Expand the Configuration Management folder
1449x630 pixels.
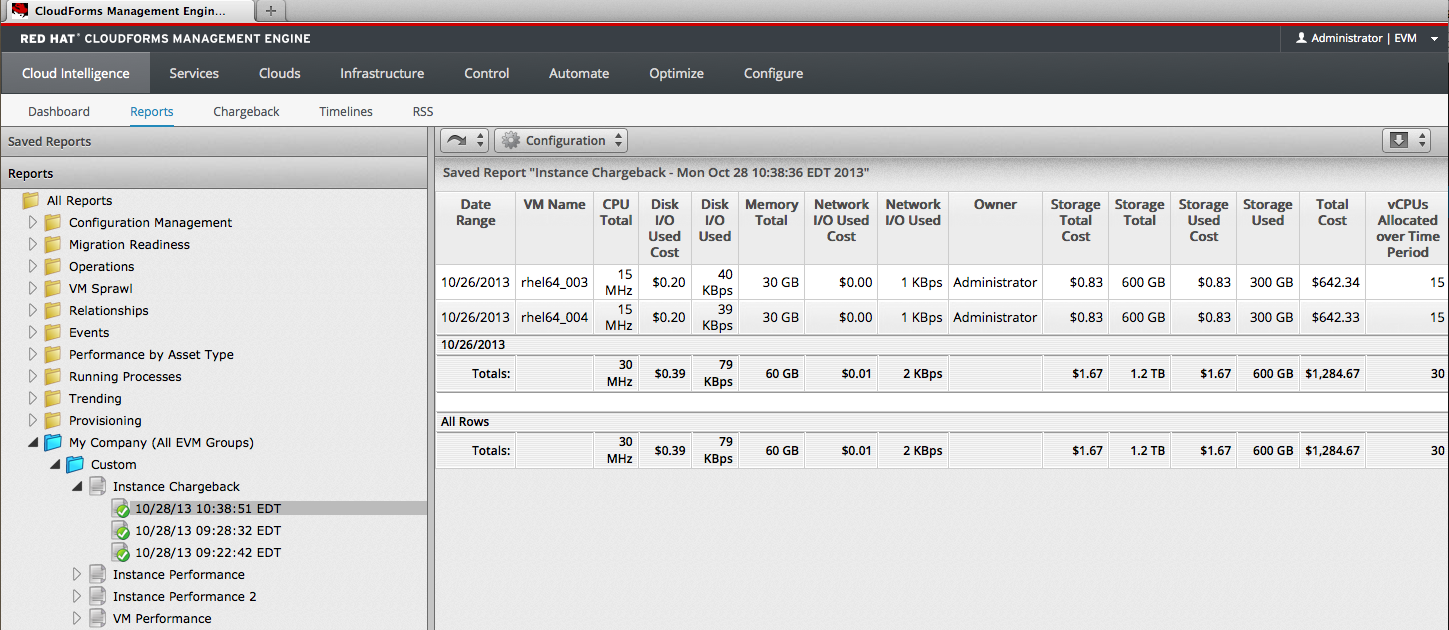coord(33,223)
